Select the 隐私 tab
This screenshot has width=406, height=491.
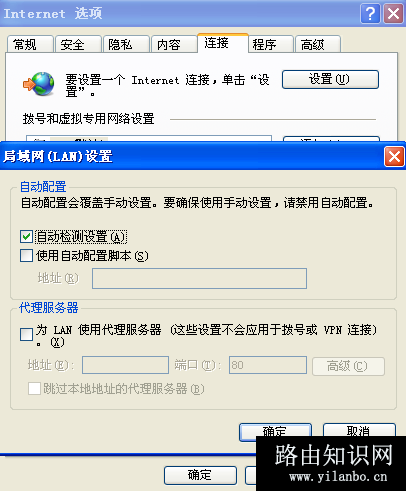coord(126,44)
